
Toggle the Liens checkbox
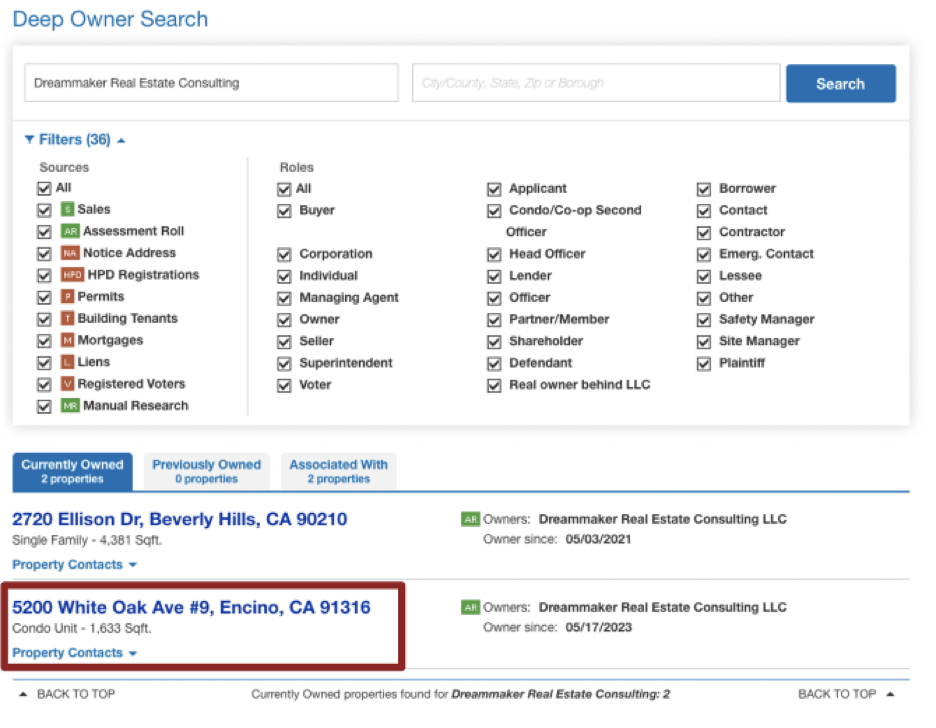(44, 363)
